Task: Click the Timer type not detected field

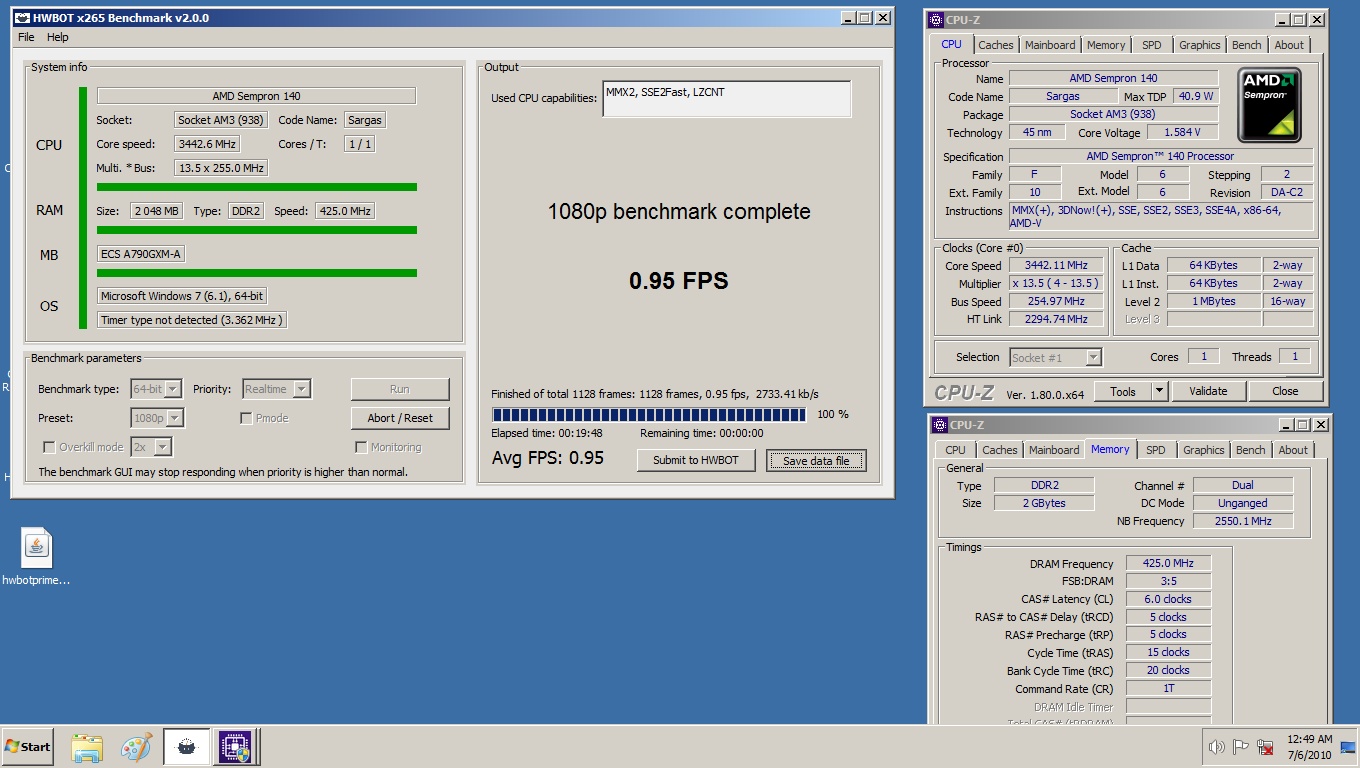Action: click(192, 320)
